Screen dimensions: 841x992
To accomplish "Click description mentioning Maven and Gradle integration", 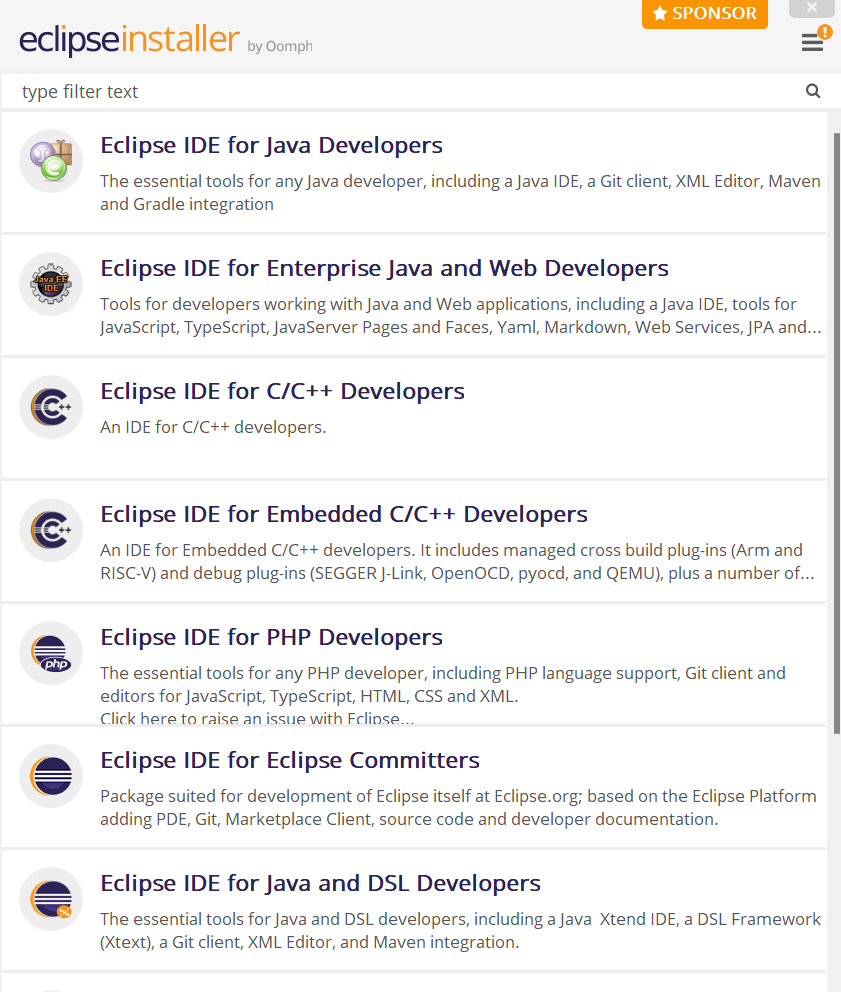I will (460, 192).
